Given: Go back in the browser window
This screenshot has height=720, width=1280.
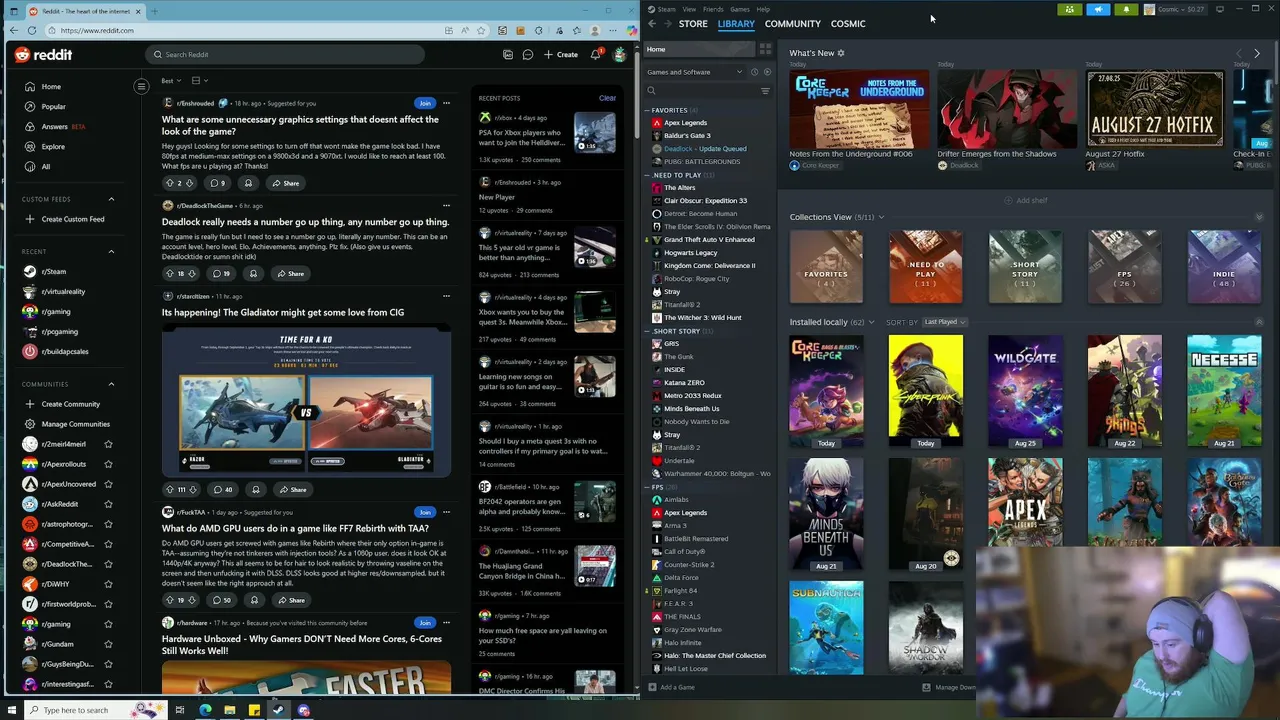Looking at the screenshot, I should 14,30.
